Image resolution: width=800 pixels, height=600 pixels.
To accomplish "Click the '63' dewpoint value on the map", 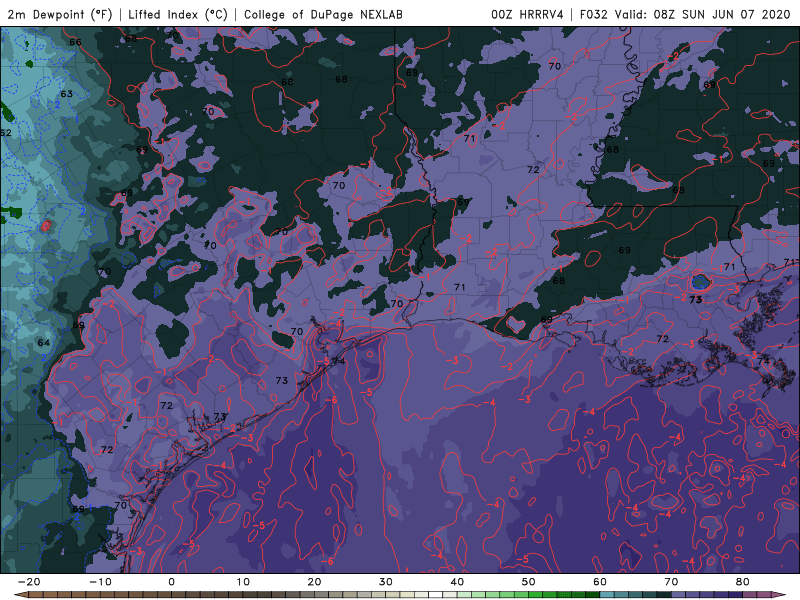I will [x=66, y=94].
